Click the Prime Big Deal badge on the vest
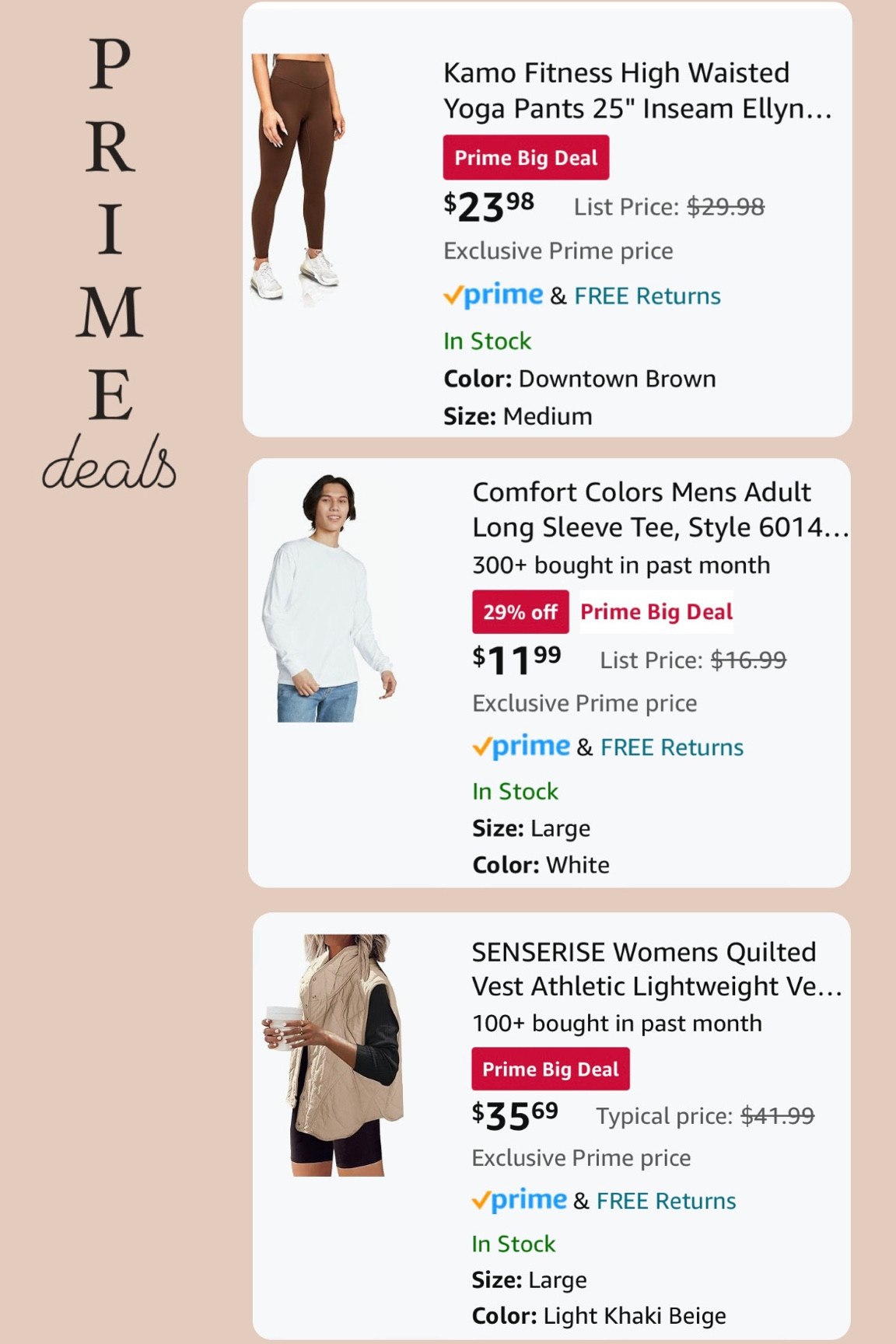Screen dimensions: 896x1344 click(x=550, y=1069)
